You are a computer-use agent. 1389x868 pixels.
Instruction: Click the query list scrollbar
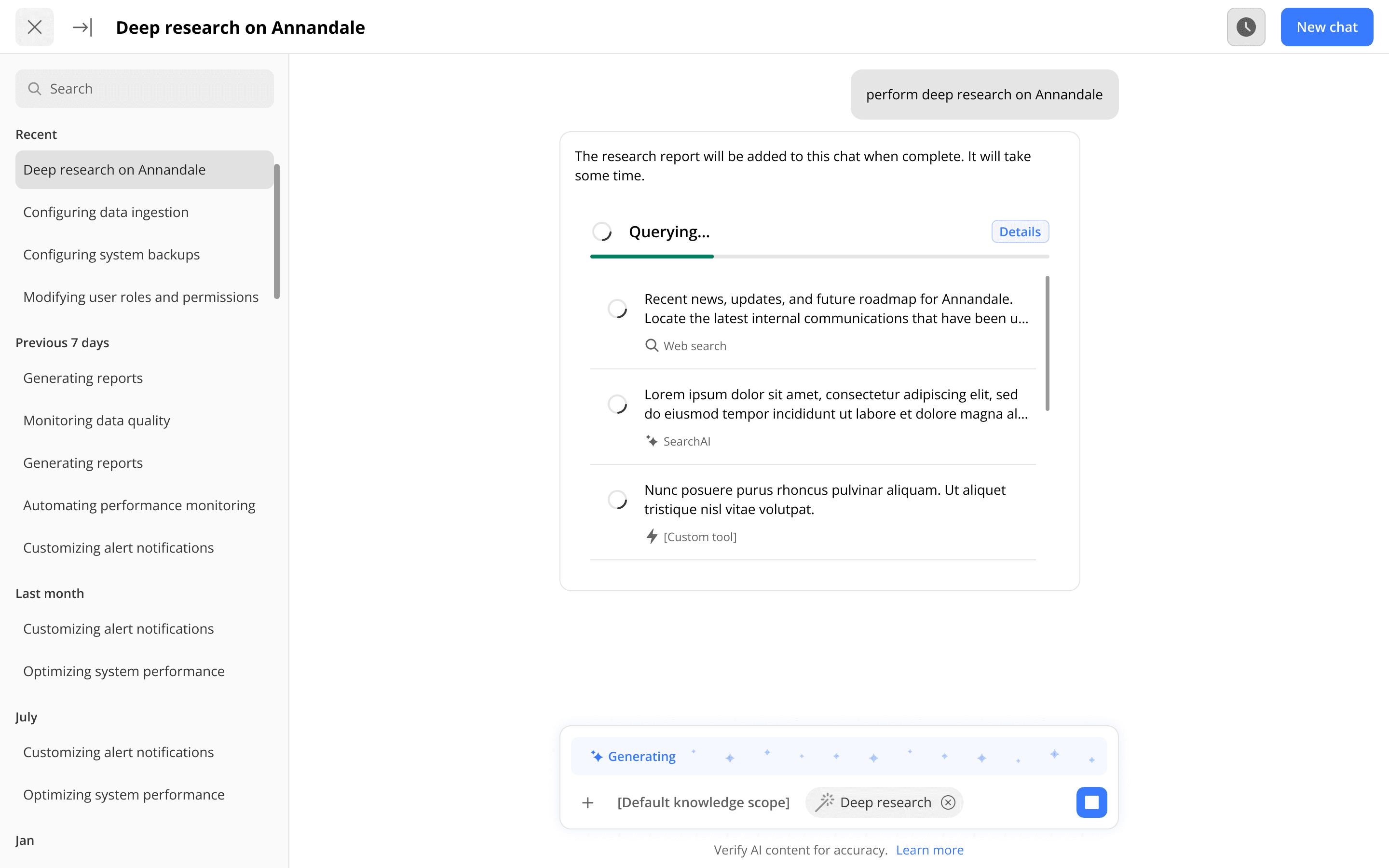pyautogui.click(x=1047, y=343)
